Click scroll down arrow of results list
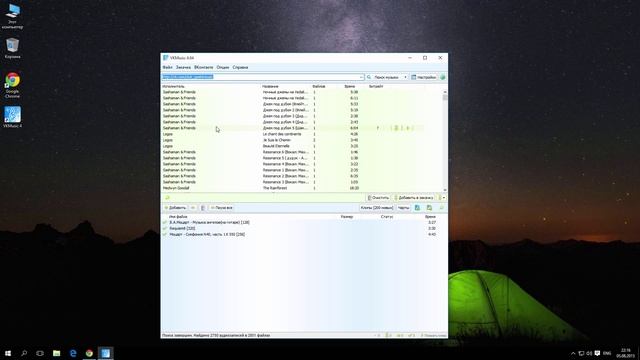This screenshot has width=640, height=360. [x=445, y=190]
